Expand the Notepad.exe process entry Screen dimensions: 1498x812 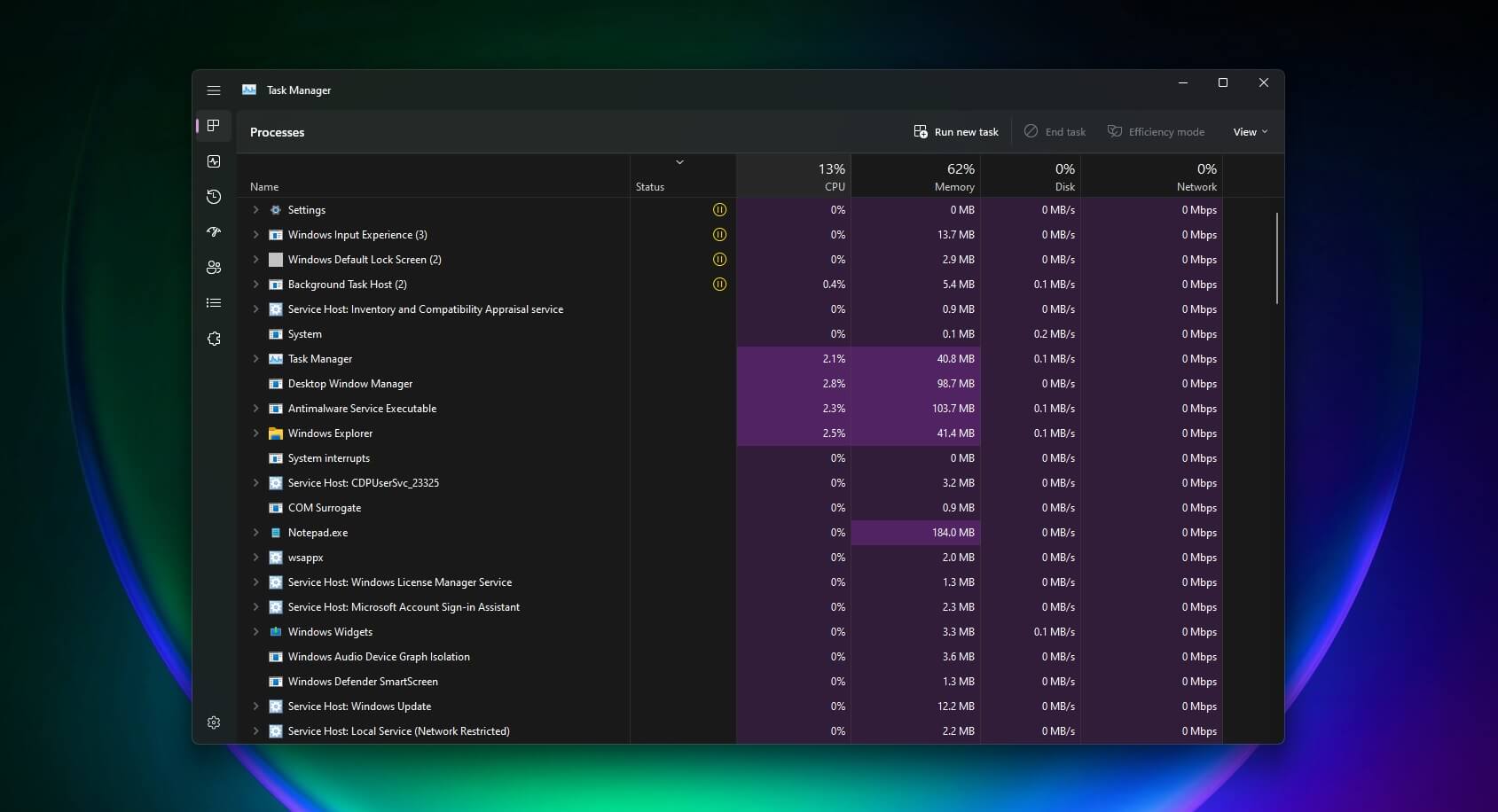[255, 533]
